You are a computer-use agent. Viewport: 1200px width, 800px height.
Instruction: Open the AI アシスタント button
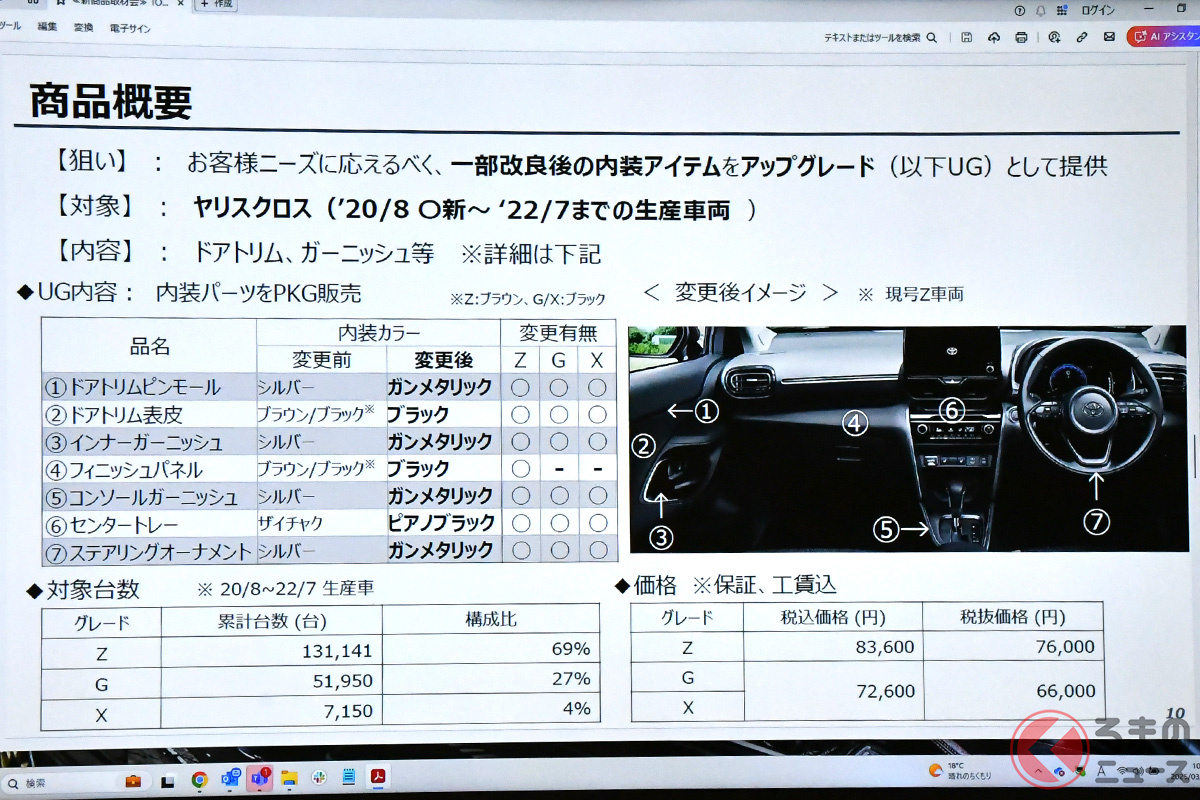1164,36
